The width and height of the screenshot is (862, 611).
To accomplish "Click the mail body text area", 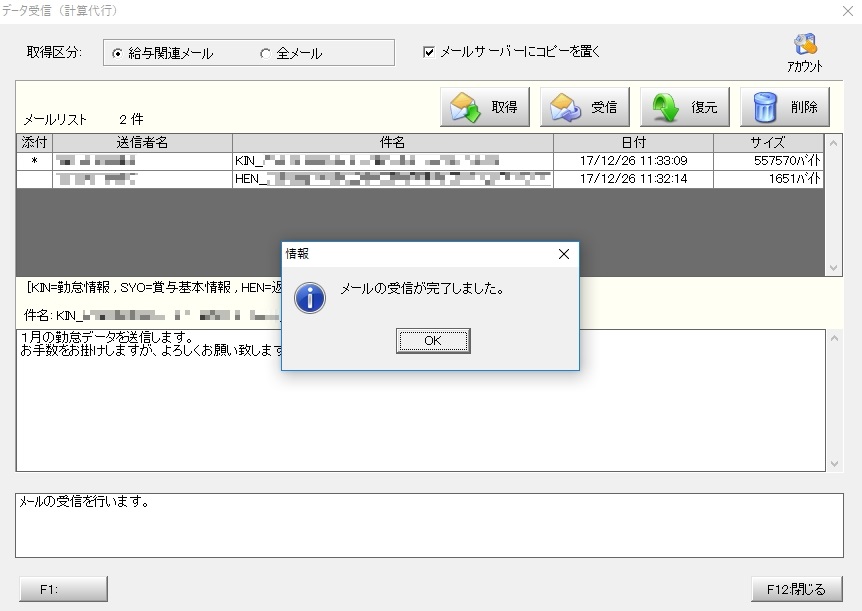I will tap(421, 400).
